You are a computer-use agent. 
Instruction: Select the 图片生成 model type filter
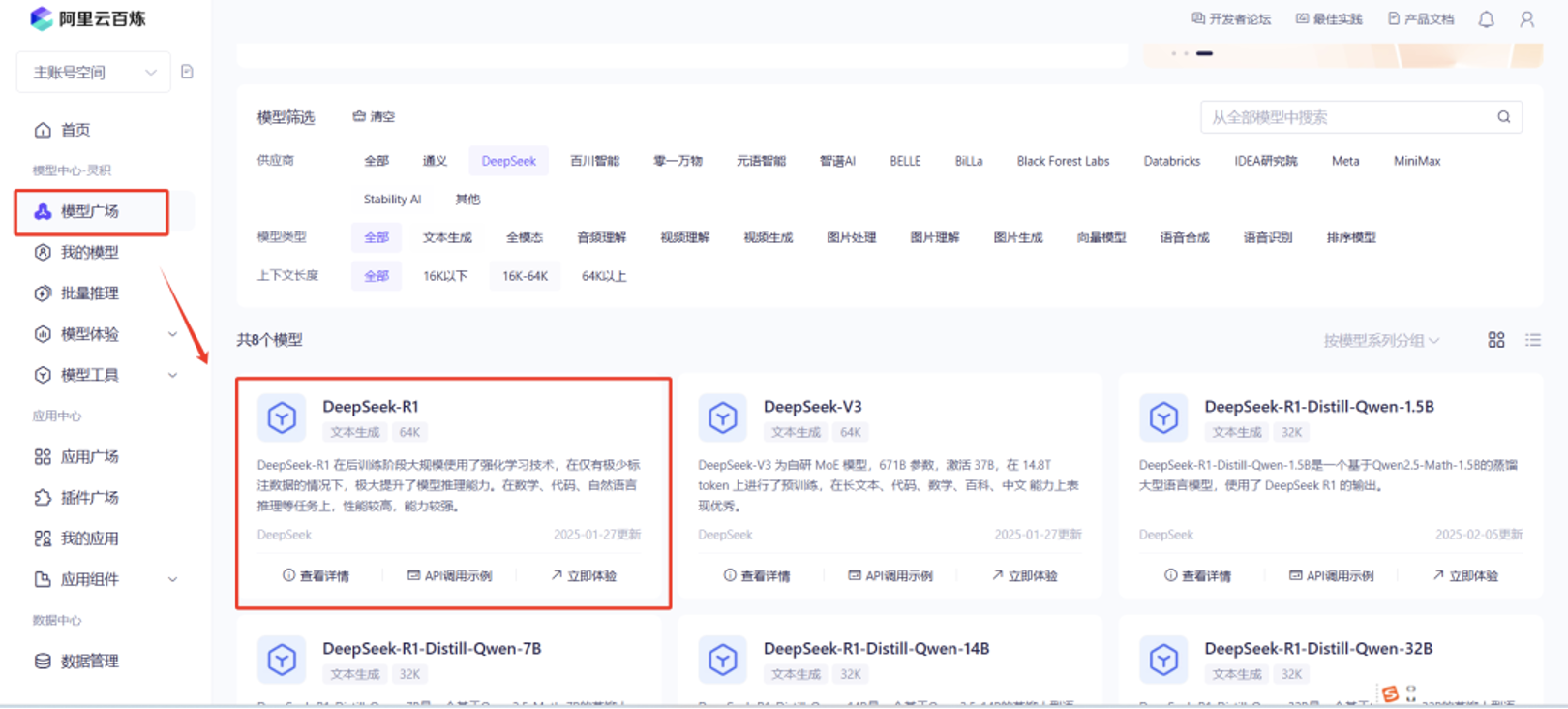(1018, 237)
